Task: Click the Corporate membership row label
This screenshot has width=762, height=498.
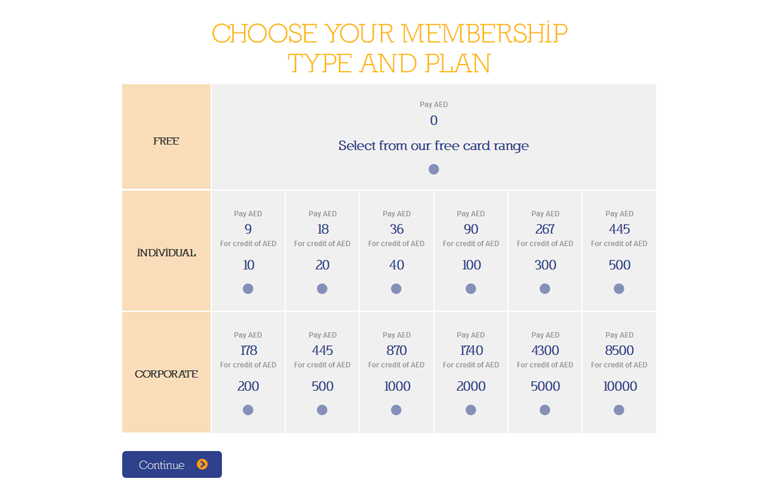Action: tap(166, 374)
